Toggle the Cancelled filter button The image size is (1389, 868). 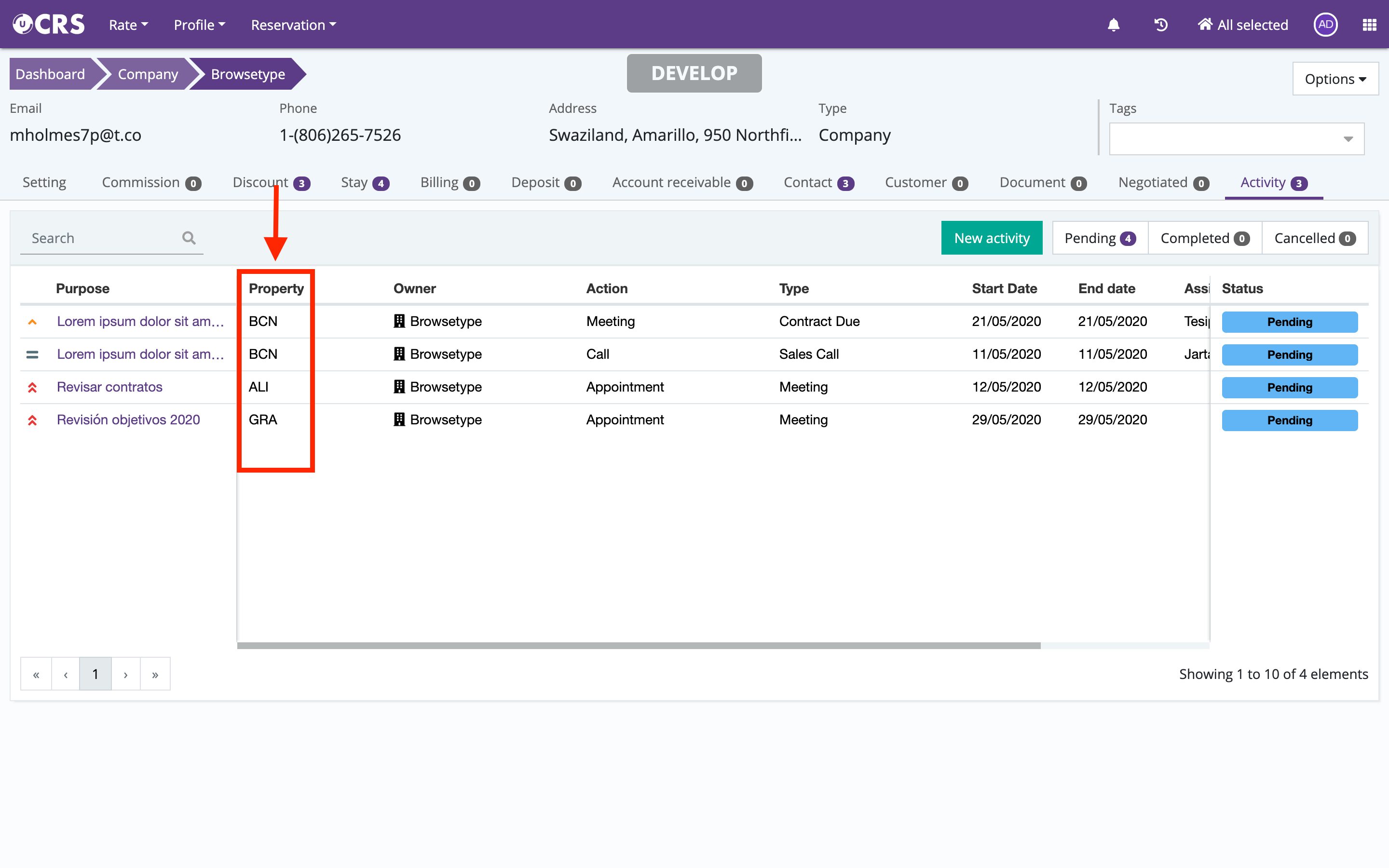pos(1314,238)
